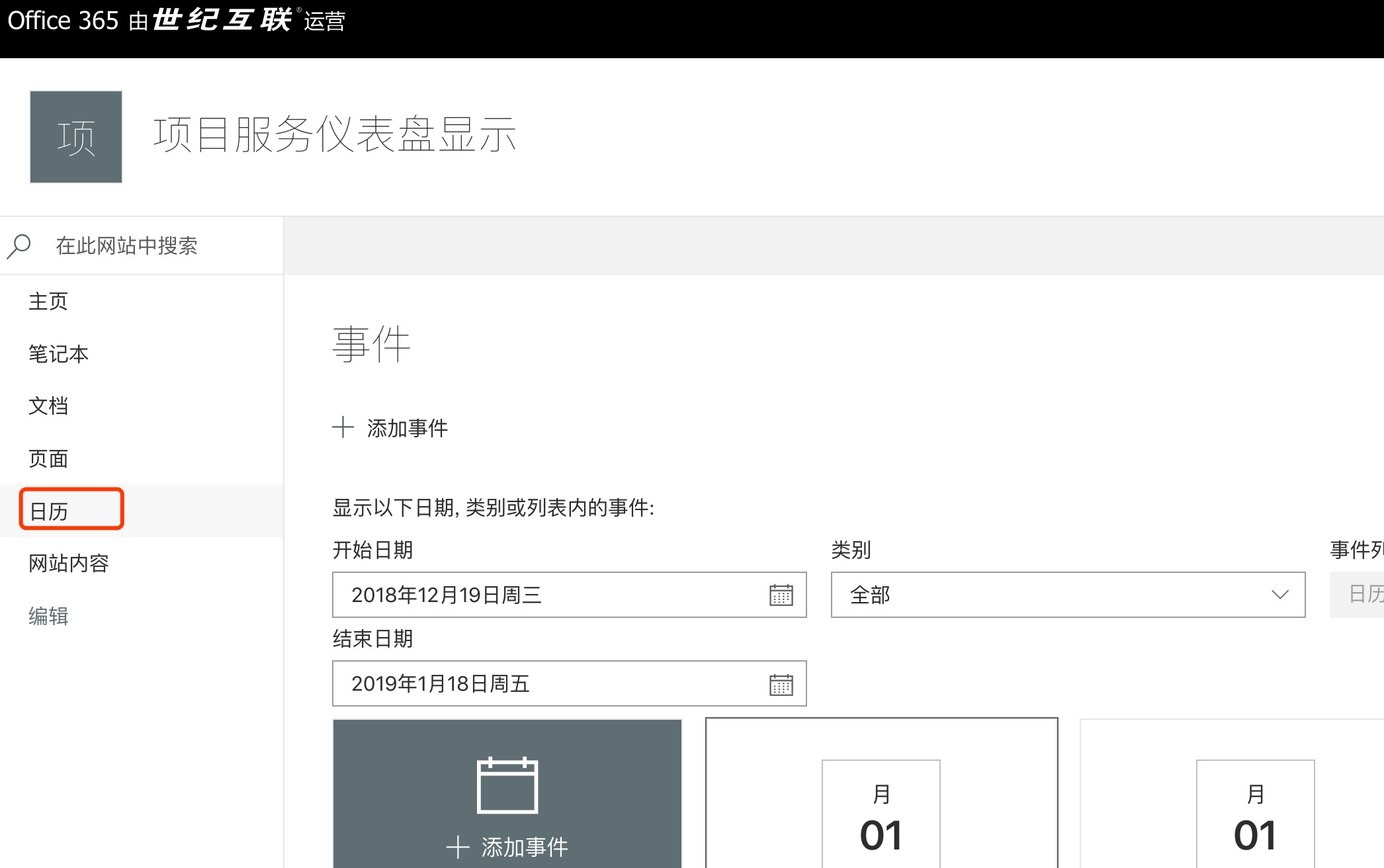Open 页面 from the left navigation

tap(48, 458)
